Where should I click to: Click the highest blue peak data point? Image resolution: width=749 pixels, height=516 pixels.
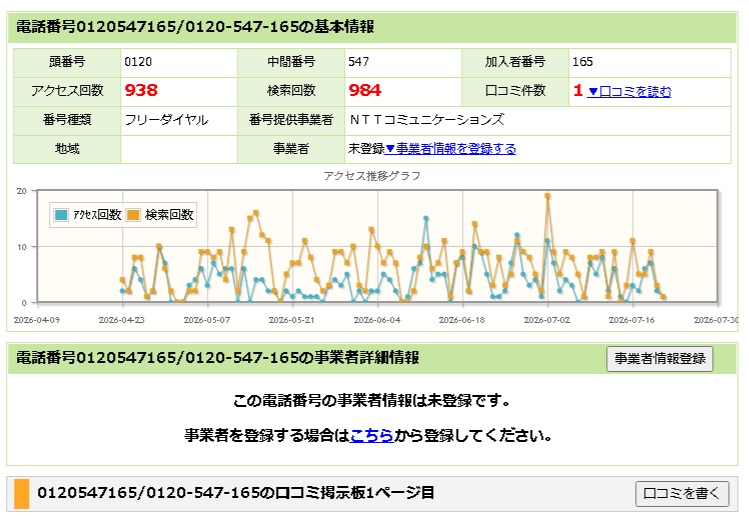(426, 218)
